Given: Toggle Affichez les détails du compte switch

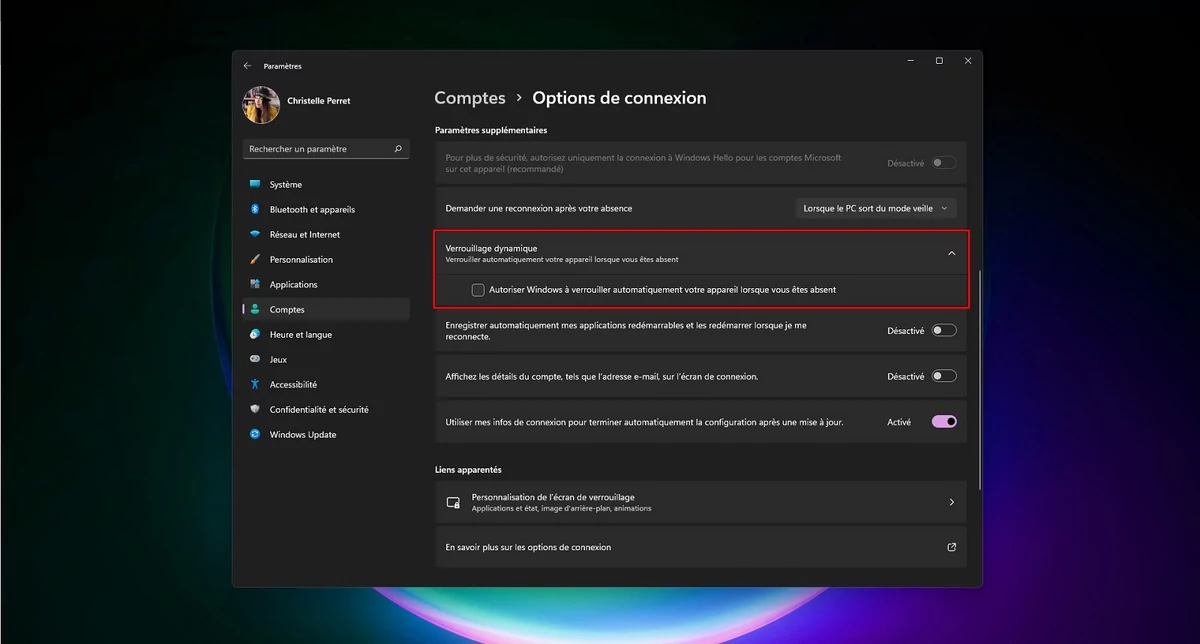Looking at the screenshot, I should click(x=944, y=376).
